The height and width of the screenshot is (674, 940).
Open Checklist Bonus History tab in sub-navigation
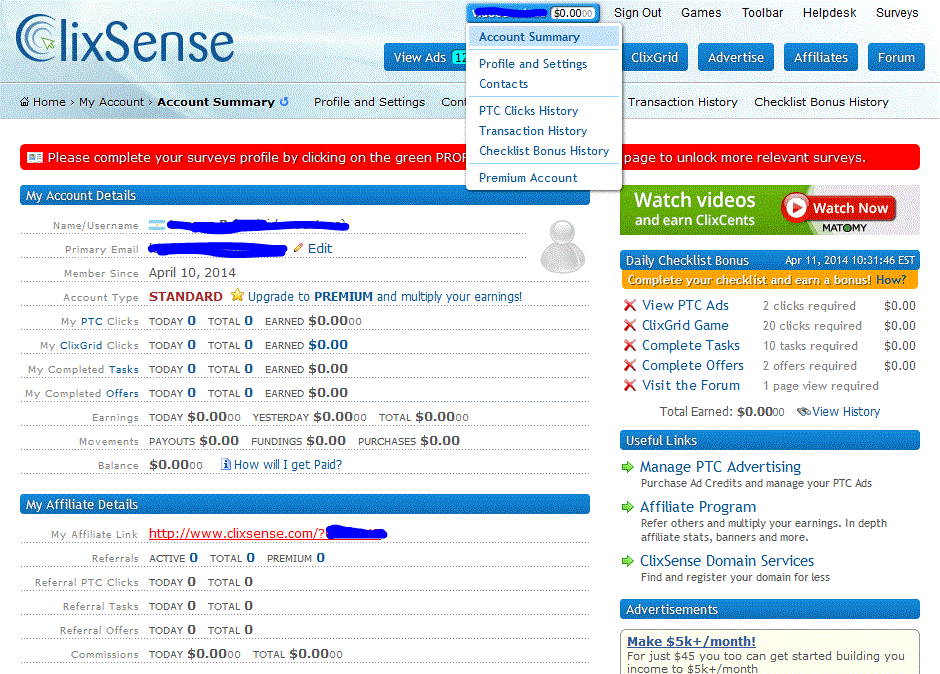821,102
